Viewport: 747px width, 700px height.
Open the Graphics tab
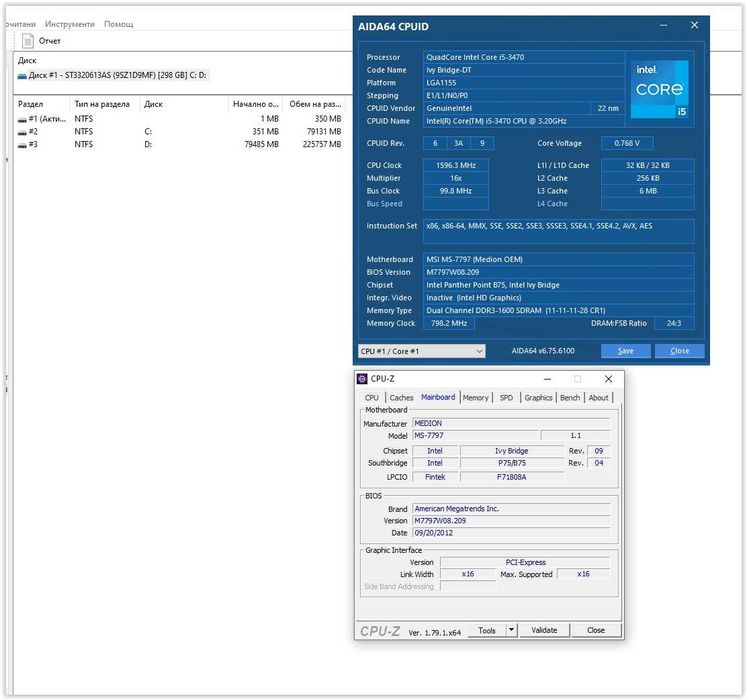click(x=538, y=397)
